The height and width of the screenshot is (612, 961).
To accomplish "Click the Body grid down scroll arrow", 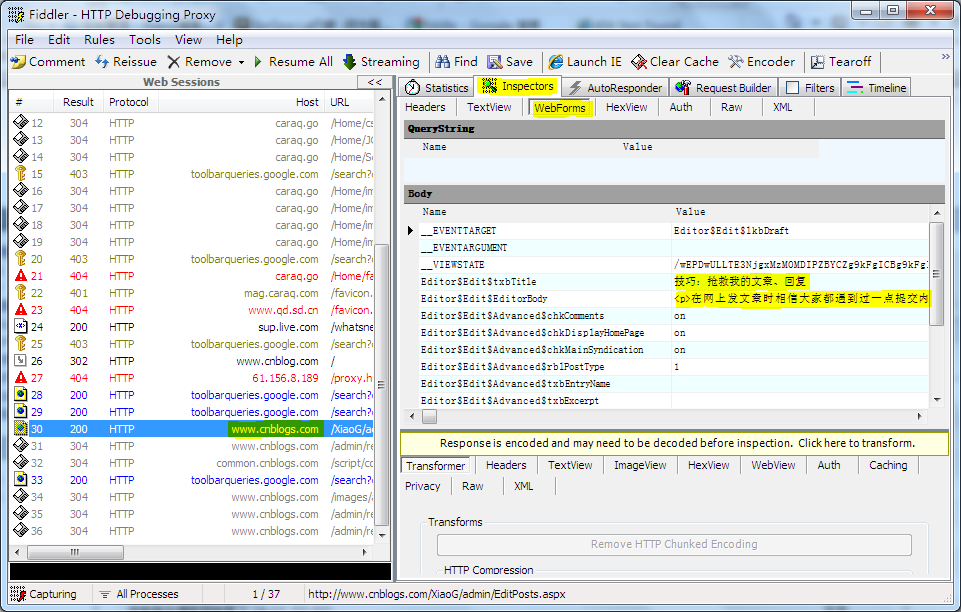I will (936, 400).
